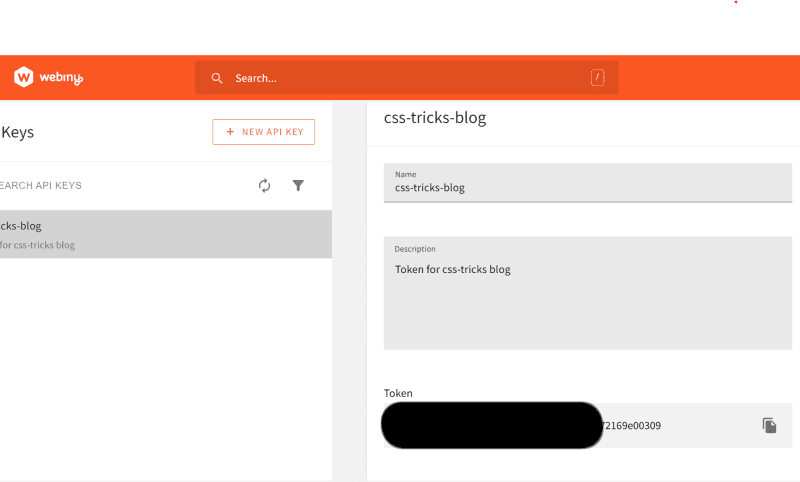Click the css-tricks-blog form heading
This screenshot has height=482, width=800.
pos(435,118)
